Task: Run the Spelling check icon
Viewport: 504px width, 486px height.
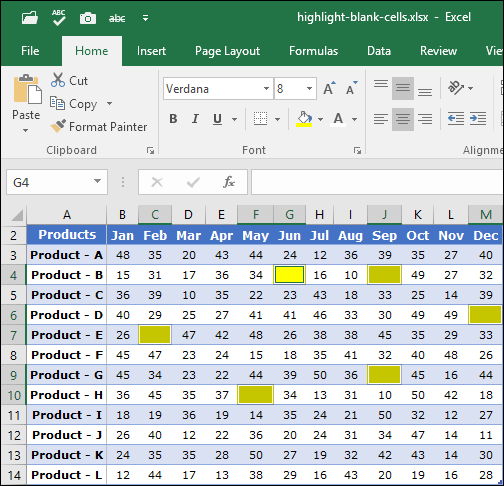Action: click(59, 18)
